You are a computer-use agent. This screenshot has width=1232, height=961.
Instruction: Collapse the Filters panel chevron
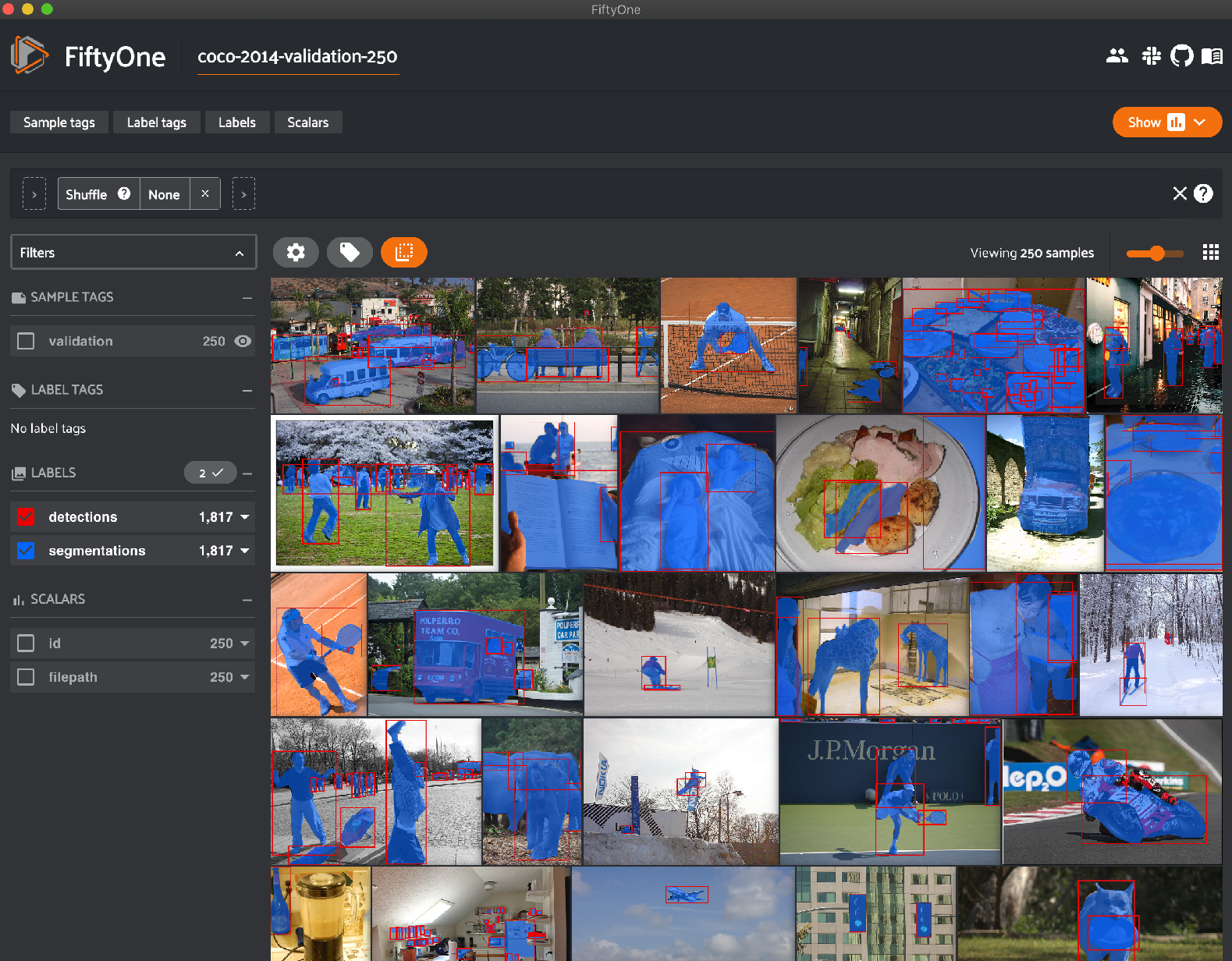click(240, 254)
